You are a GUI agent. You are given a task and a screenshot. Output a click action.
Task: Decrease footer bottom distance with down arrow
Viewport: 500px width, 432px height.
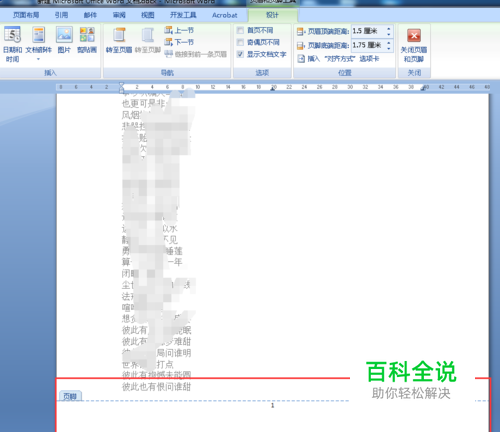389,48
